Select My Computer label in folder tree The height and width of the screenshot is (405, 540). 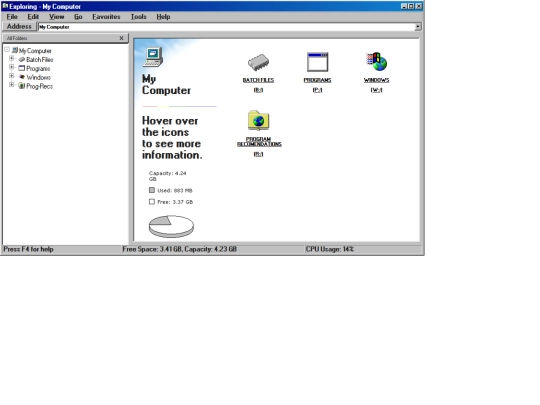point(35,51)
